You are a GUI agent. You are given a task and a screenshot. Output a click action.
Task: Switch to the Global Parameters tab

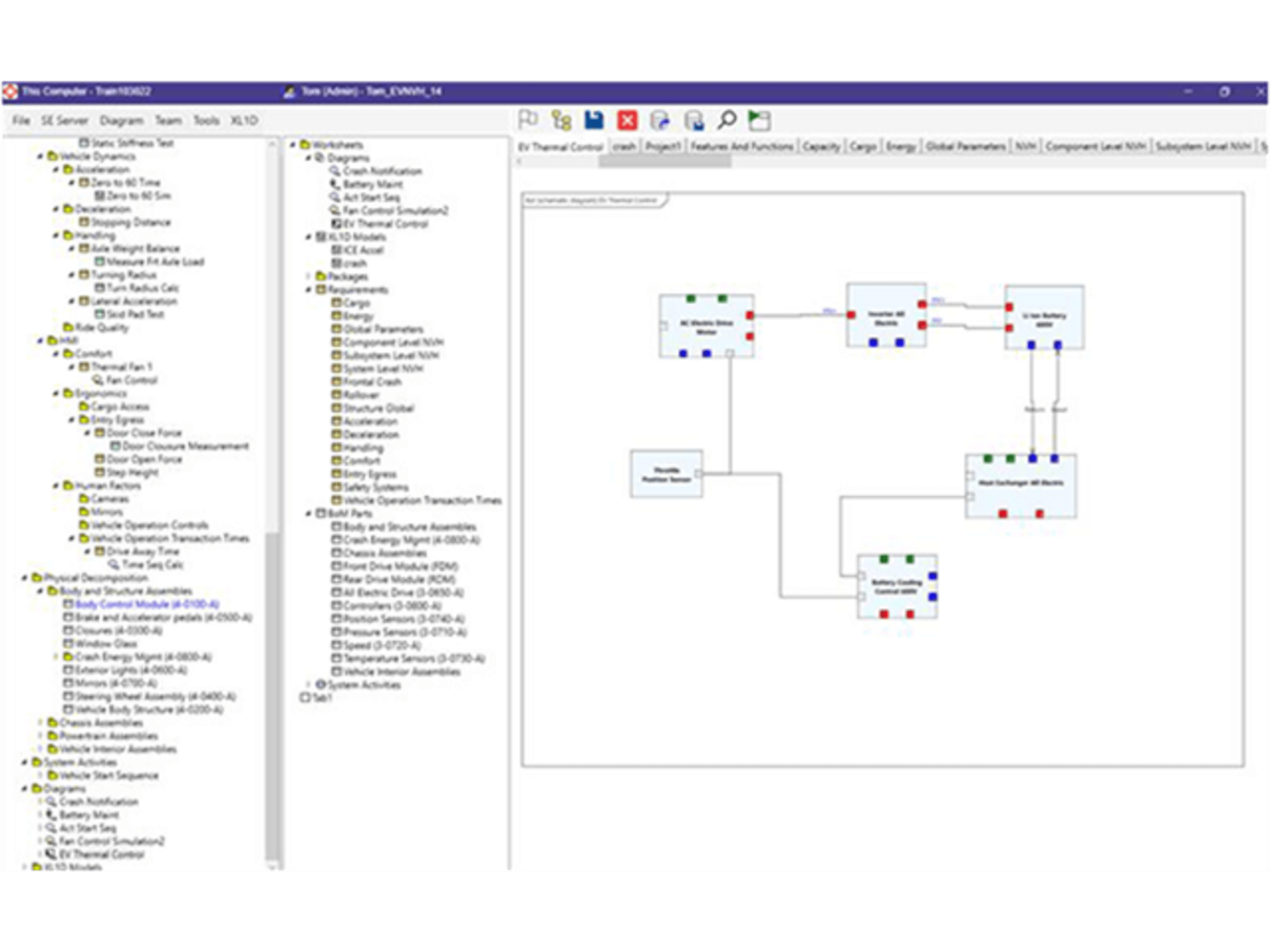[x=966, y=146]
